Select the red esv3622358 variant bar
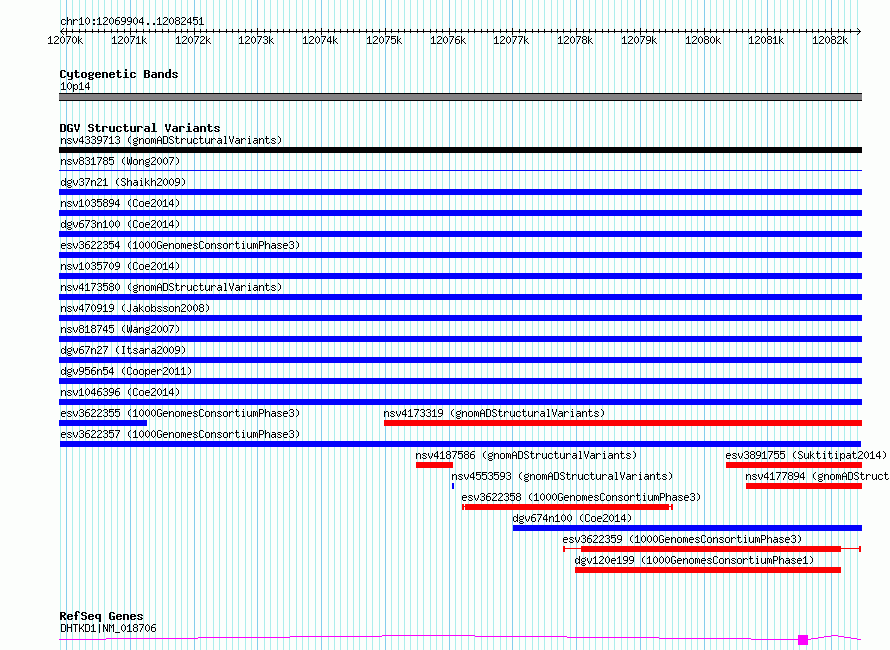Screen dimensions: 890x650 click(568, 507)
